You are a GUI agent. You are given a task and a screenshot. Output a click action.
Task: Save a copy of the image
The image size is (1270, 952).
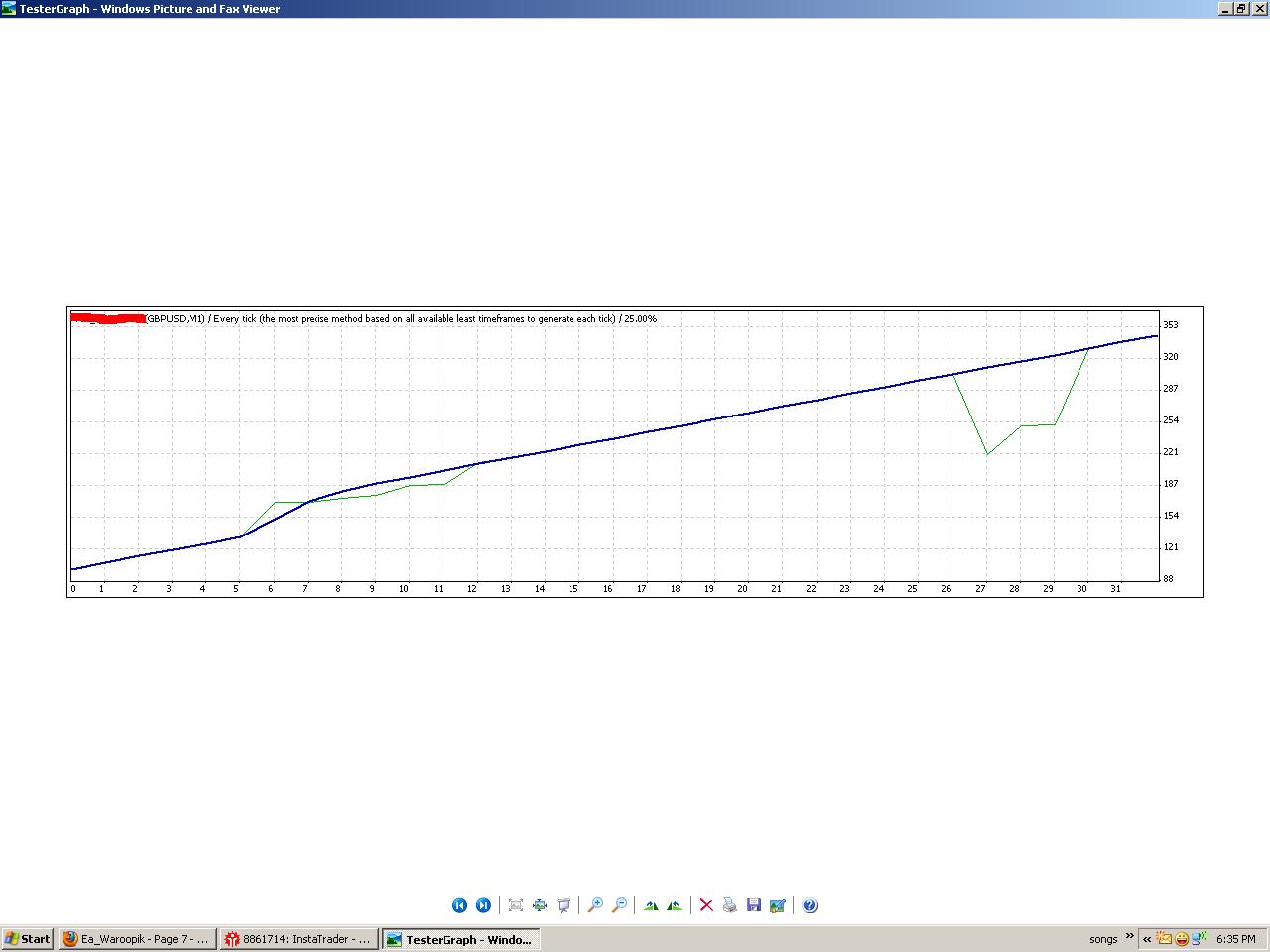click(754, 905)
